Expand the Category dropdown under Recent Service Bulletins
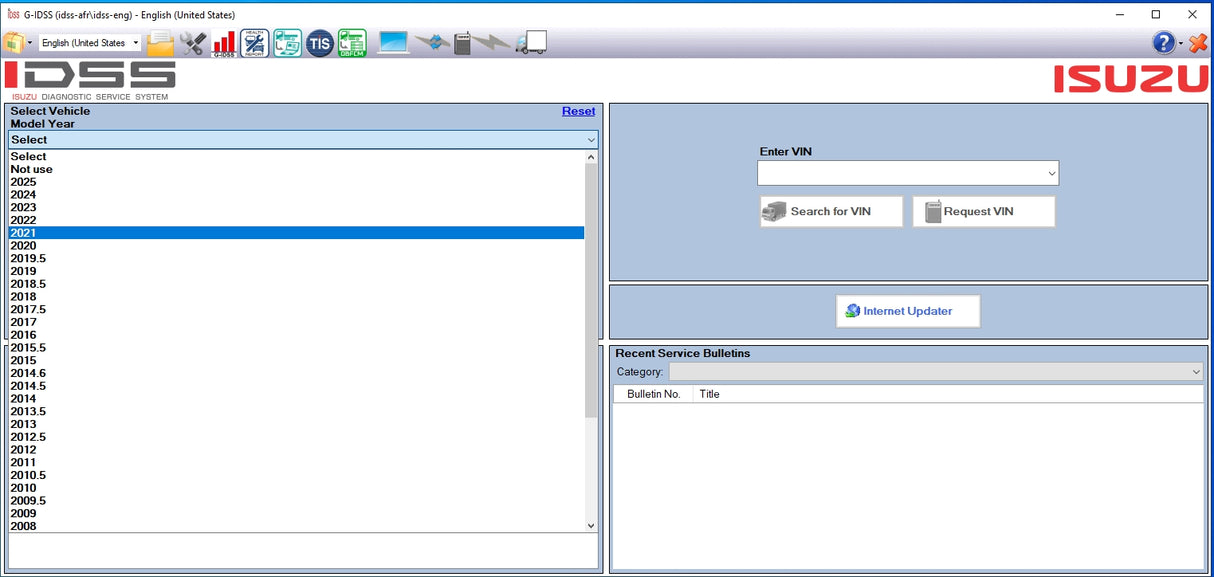1214x577 pixels. point(1196,372)
